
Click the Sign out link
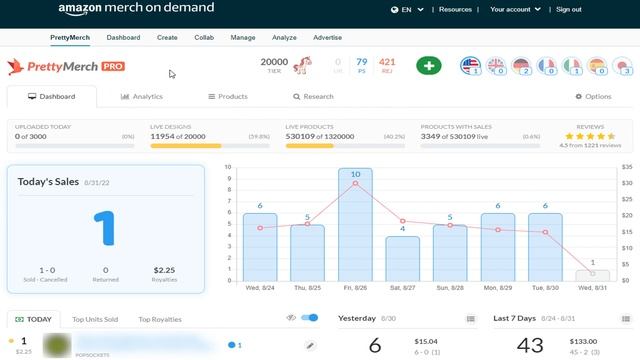pos(569,9)
